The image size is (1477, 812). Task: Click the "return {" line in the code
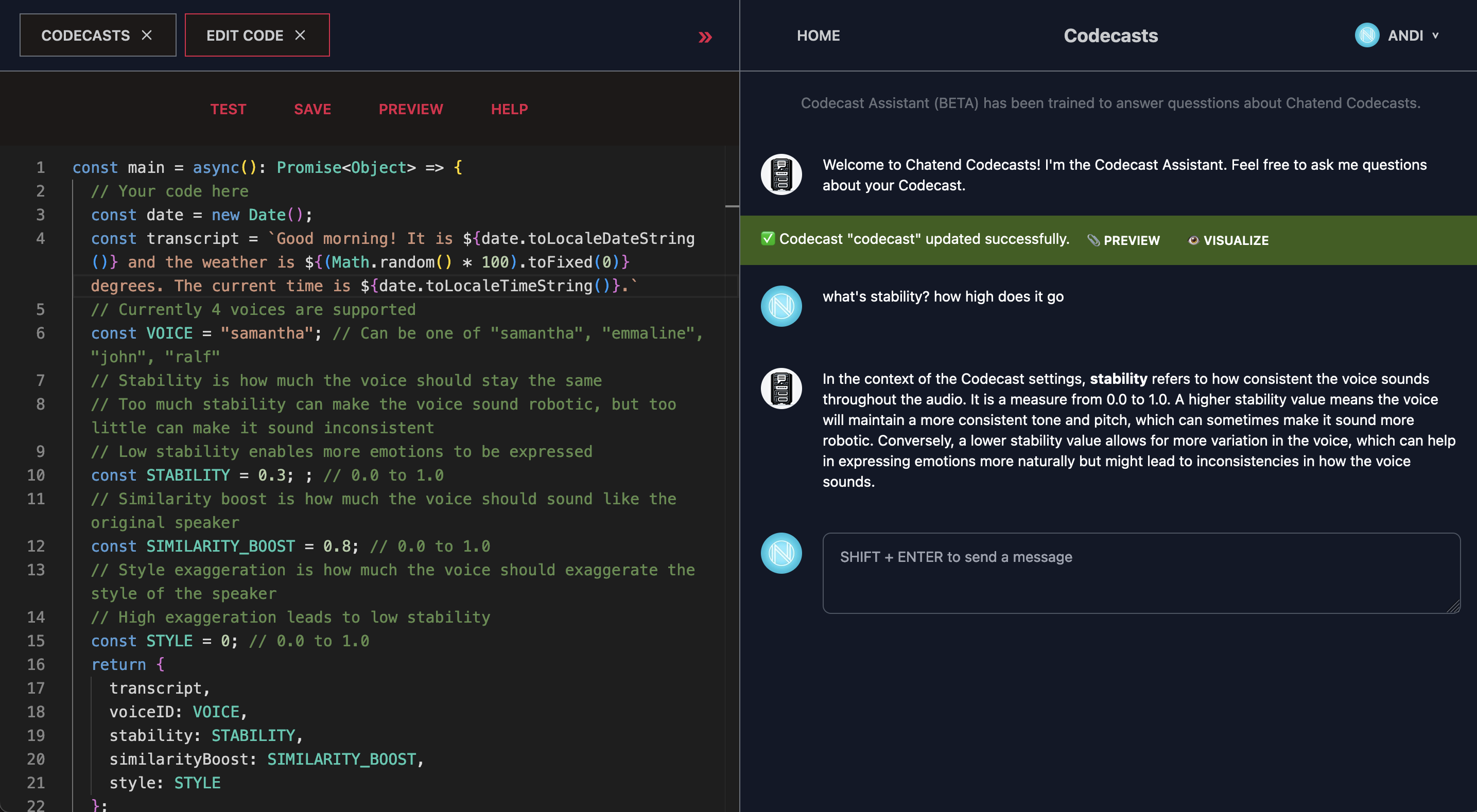[x=128, y=664]
